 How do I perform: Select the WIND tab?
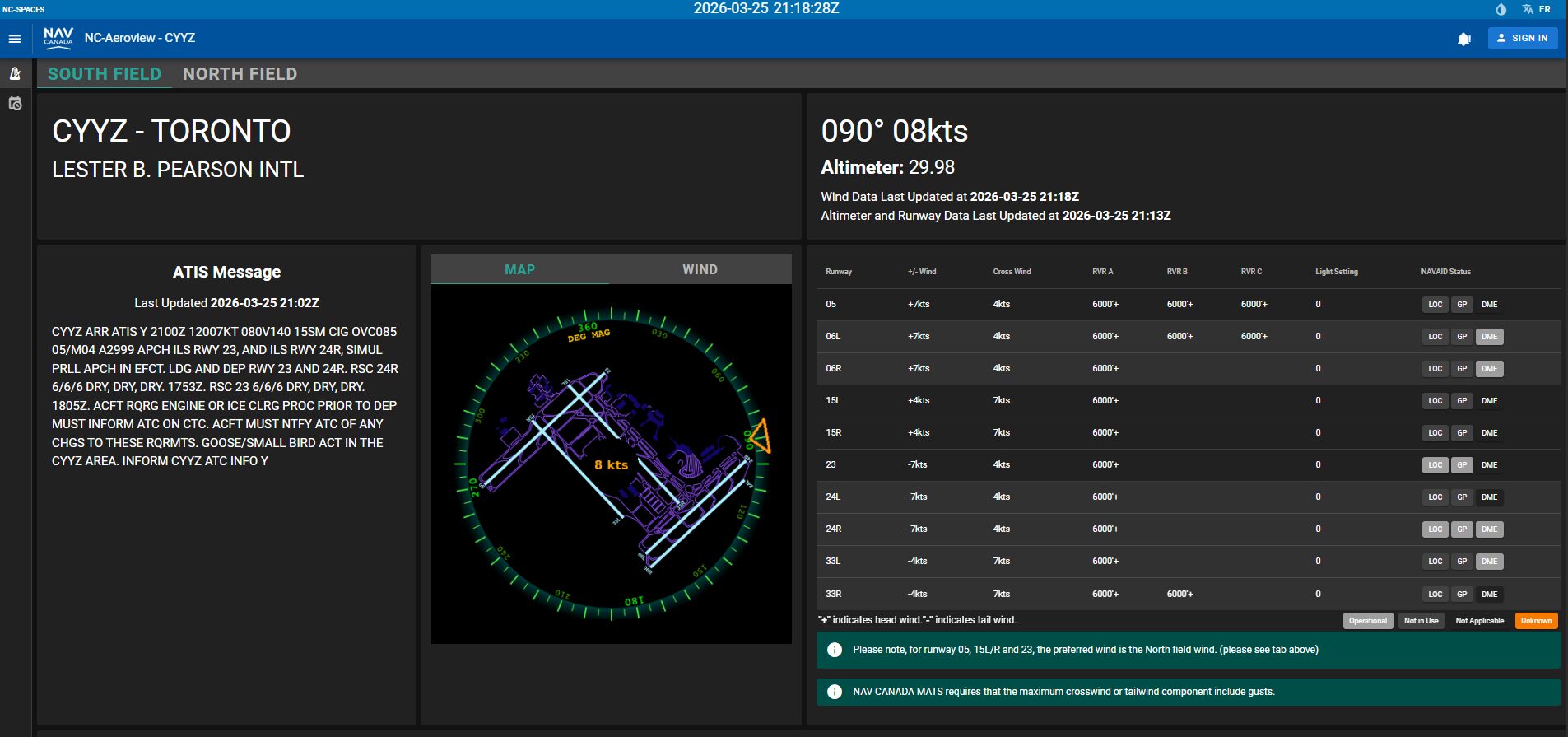click(x=700, y=269)
